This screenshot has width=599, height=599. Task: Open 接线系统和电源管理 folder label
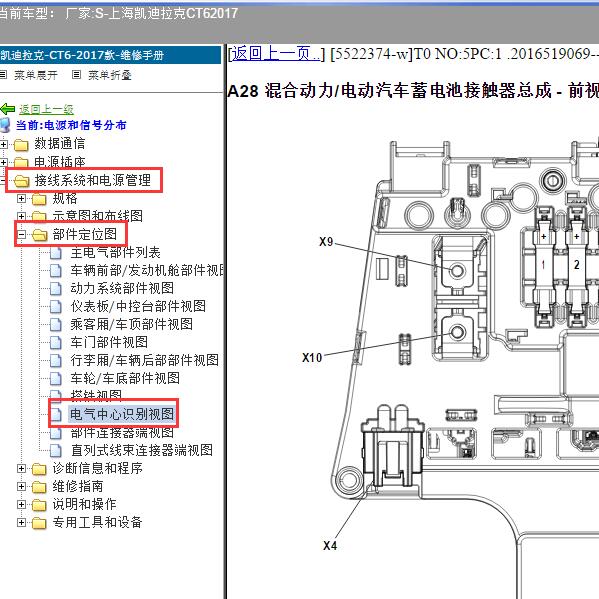pos(93,180)
